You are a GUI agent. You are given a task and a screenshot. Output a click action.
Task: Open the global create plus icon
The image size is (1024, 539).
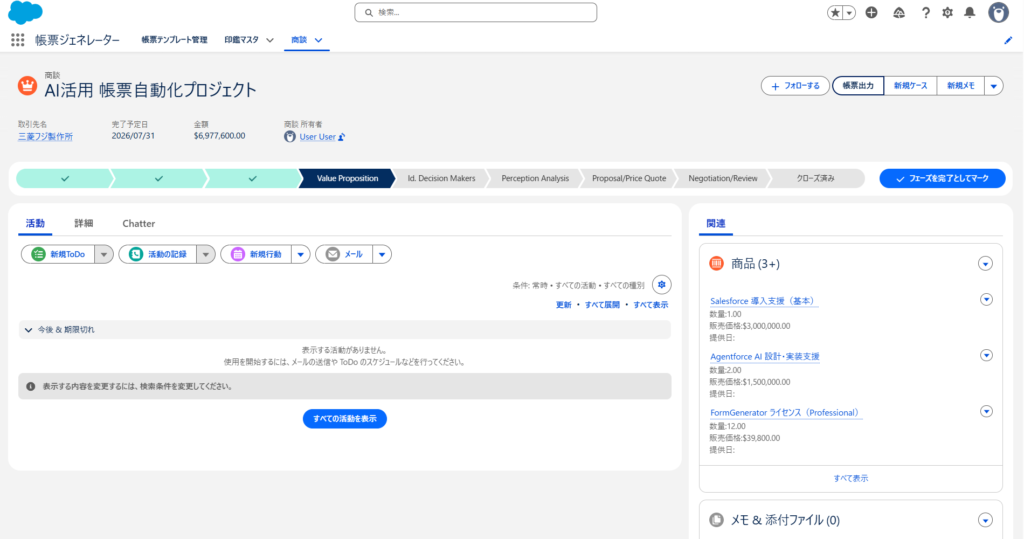(x=871, y=12)
